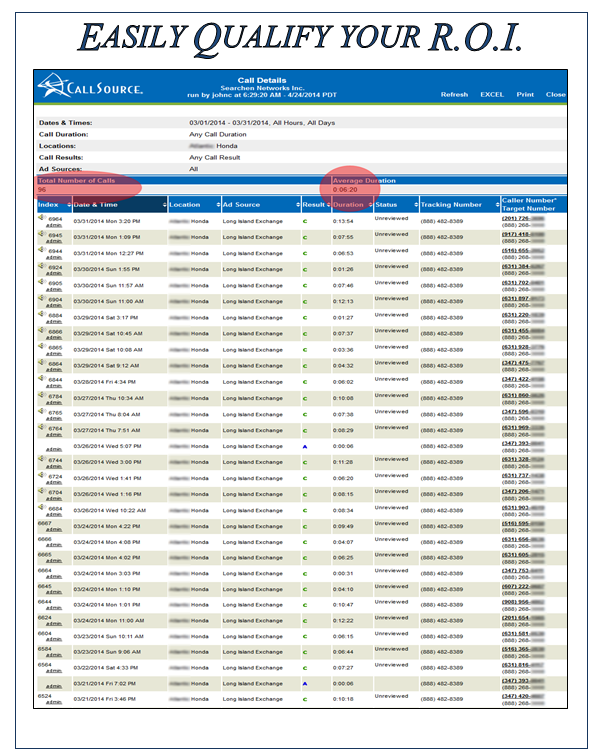
Task: Sort calls by Date & Time arrow
Action: (x=164, y=205)
